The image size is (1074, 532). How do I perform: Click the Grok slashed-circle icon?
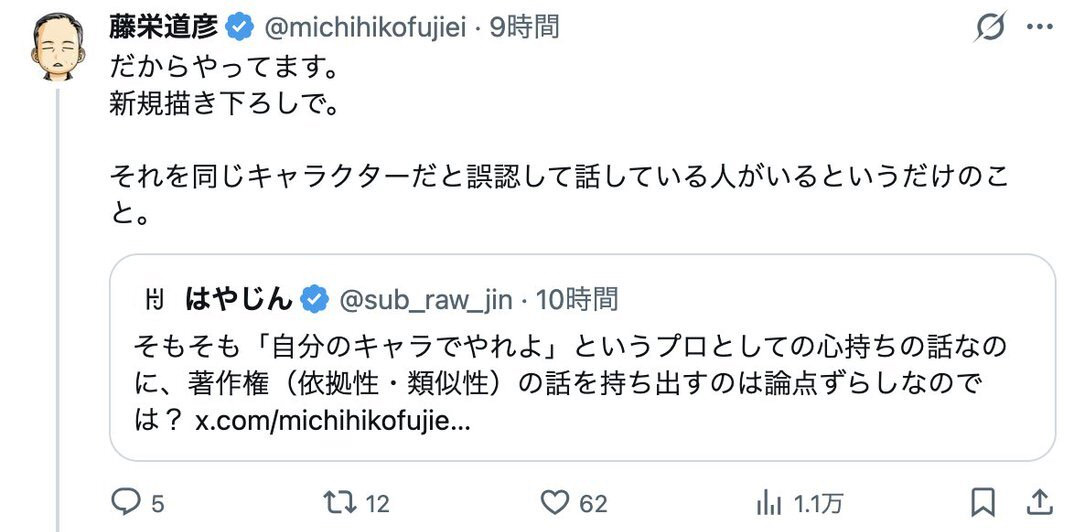(990, 28)
